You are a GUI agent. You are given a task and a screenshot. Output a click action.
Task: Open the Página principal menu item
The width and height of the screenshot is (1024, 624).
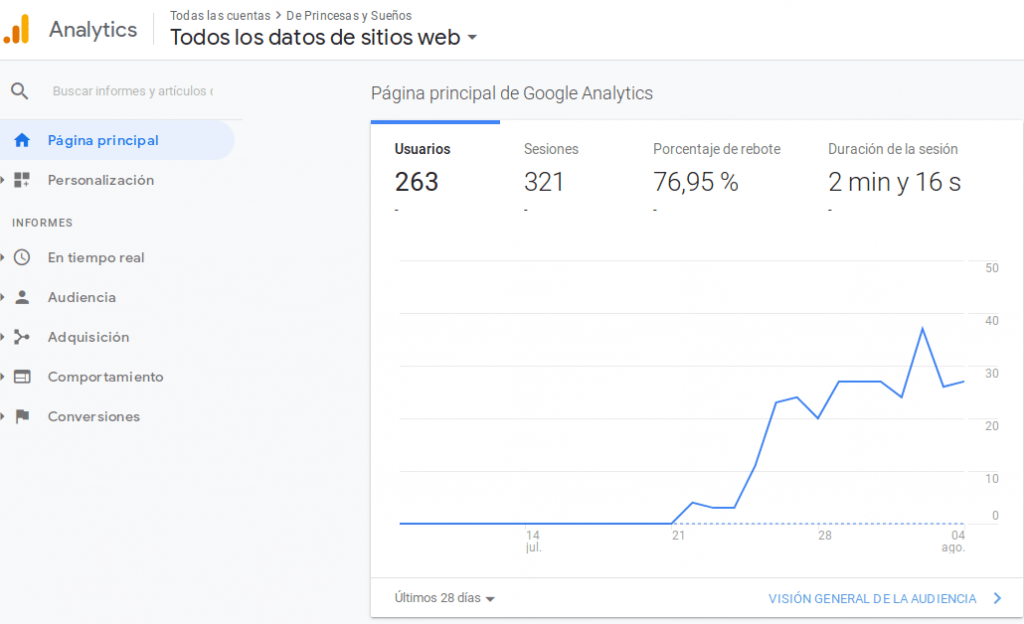[x=117, y=140]
